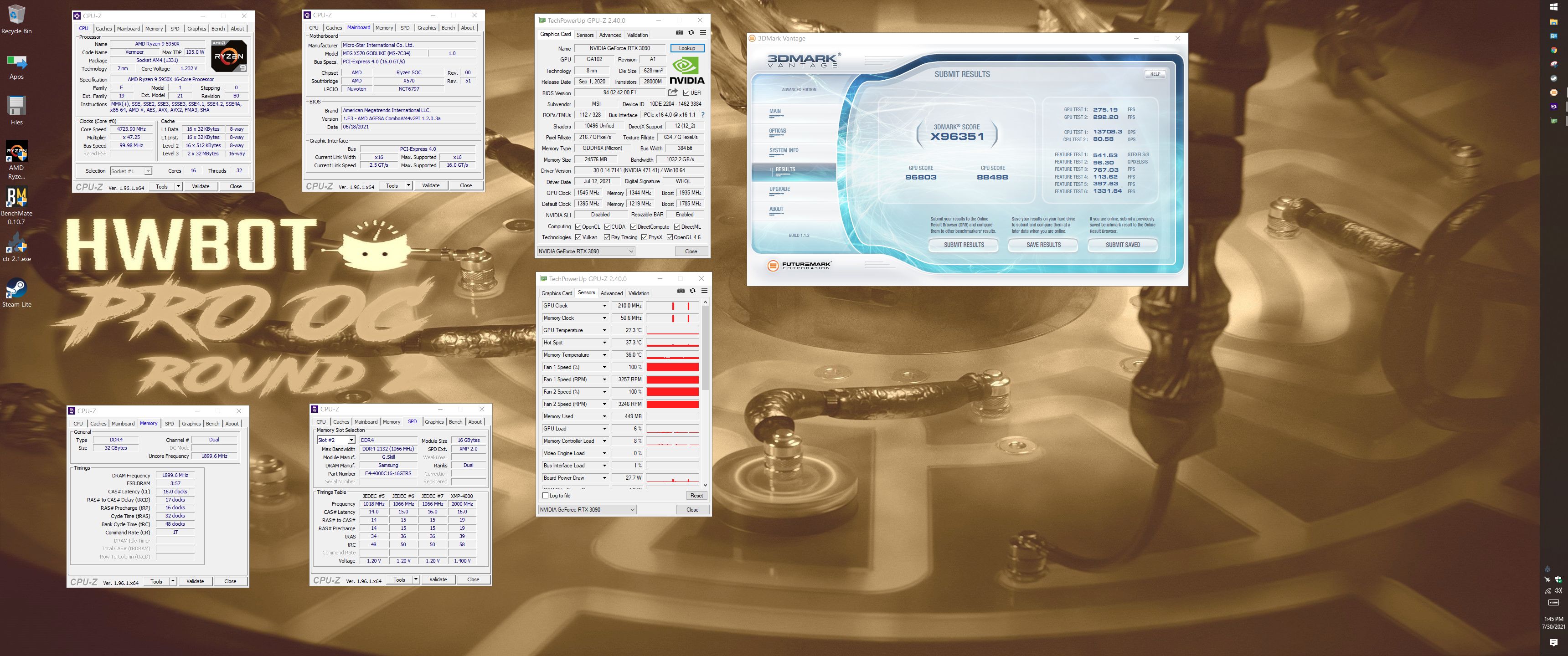Expand the Board Power Draw dropdown arrow
This screenshot has width=1568, height=656.
pos(604,478)
